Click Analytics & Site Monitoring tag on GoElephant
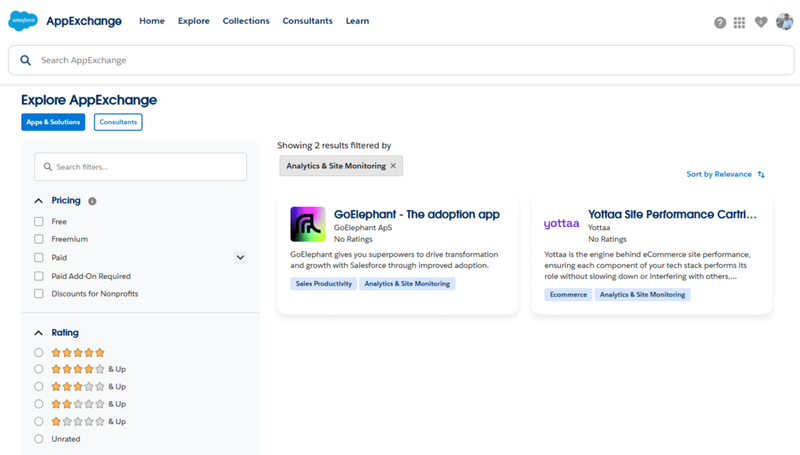Viewport: 800px width, 455px height. (x=407, y=284)
